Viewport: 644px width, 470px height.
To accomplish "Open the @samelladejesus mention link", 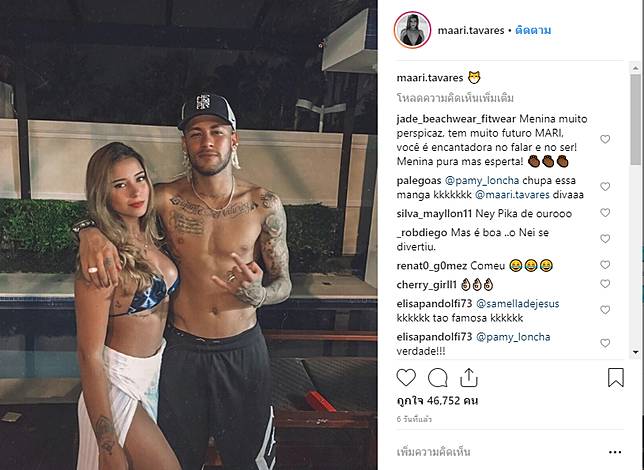I will pyautogui.click(x=518, y=304).
